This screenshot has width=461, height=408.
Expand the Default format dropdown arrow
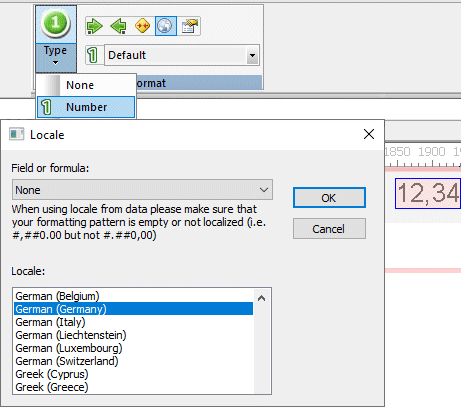coord(253,55)
